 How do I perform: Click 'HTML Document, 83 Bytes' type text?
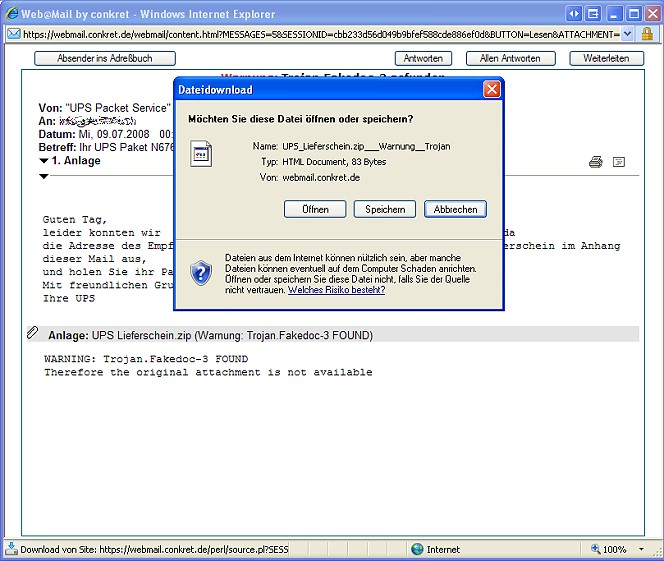[x=334, y=162]
